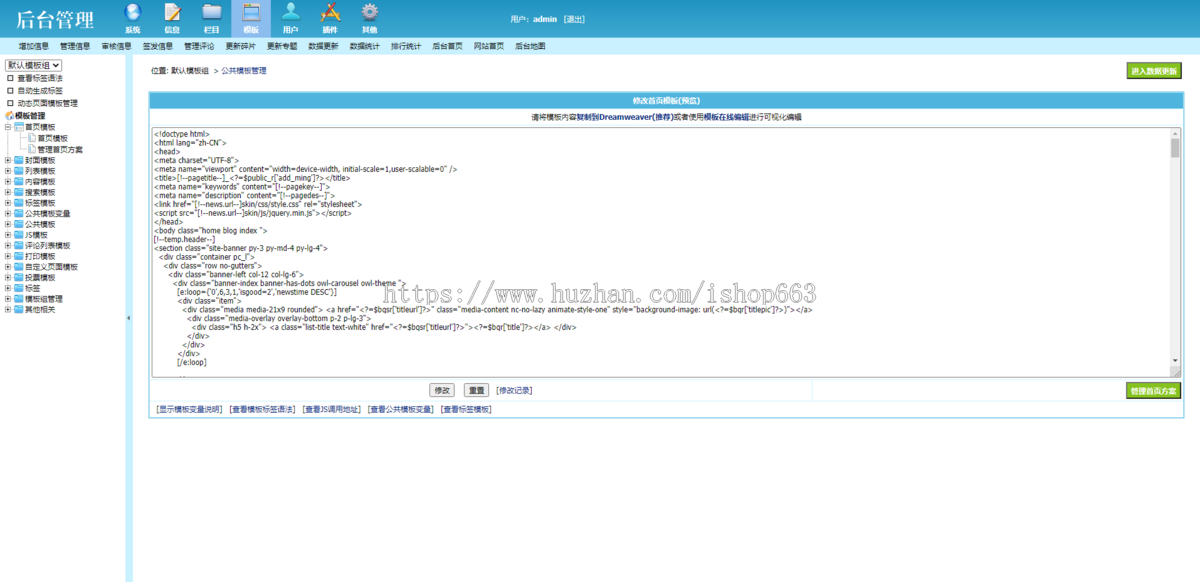
Task: Open the 默认模板组 dropdown
Action: click(34, 65)
